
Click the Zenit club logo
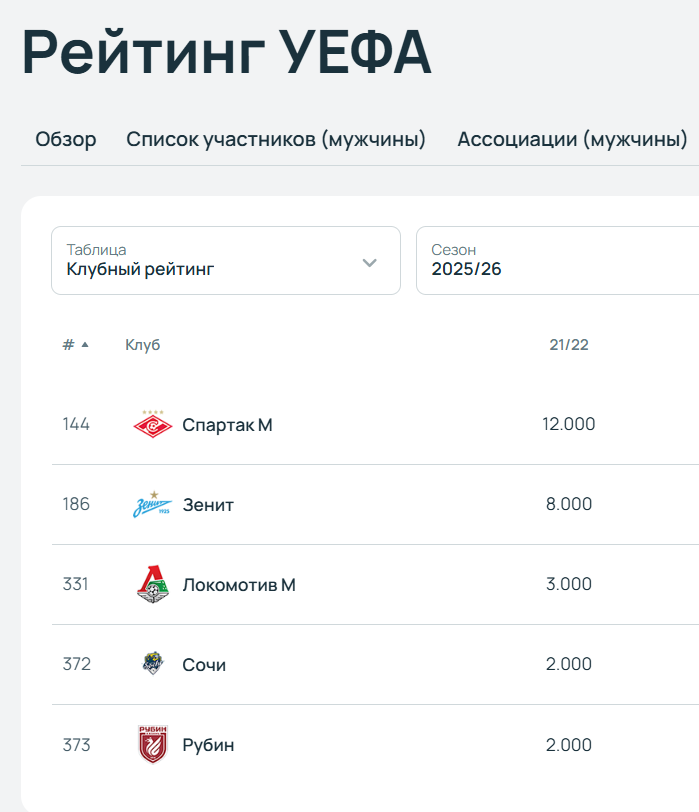tap(153, 505)
